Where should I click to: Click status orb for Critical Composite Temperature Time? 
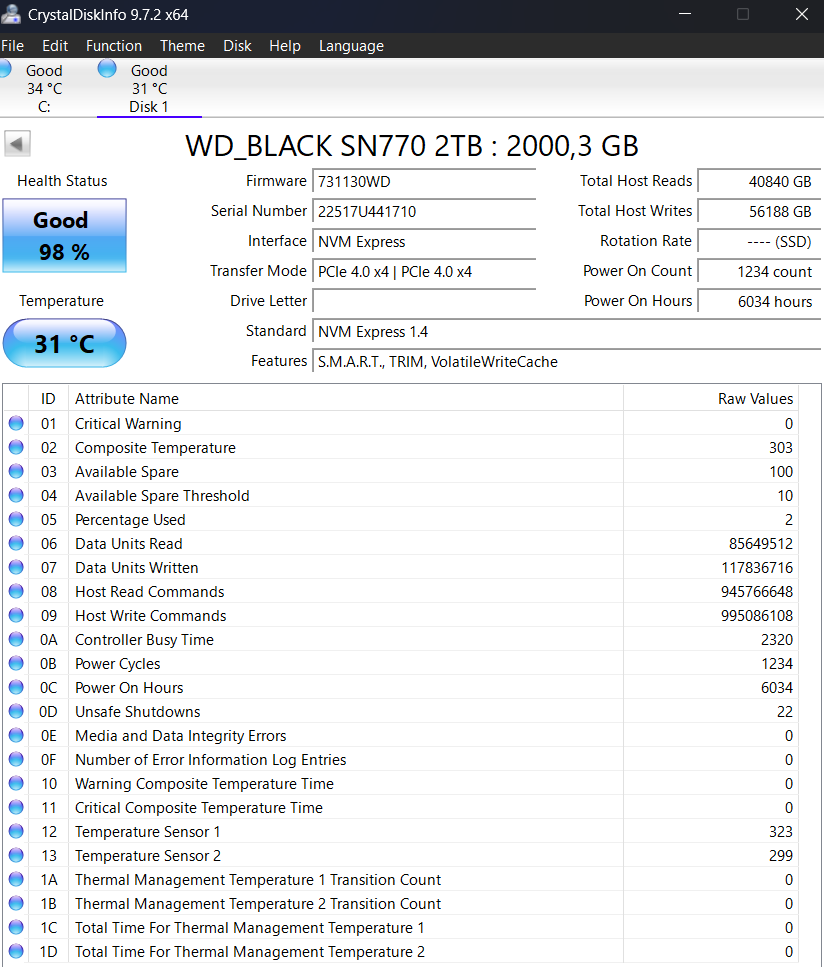tap(16, 807)
